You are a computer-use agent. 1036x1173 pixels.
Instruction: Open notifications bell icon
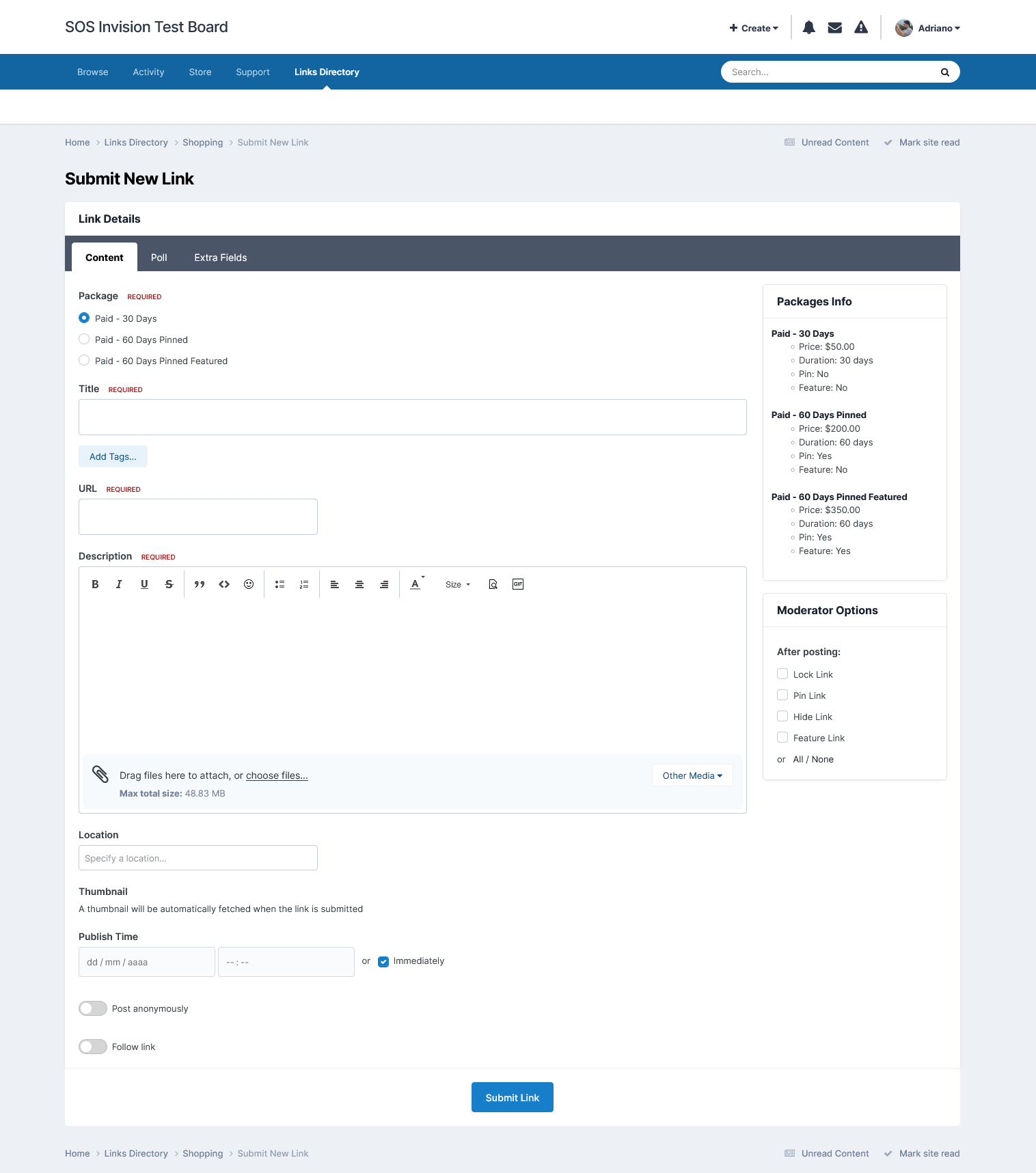coord(808,28)
